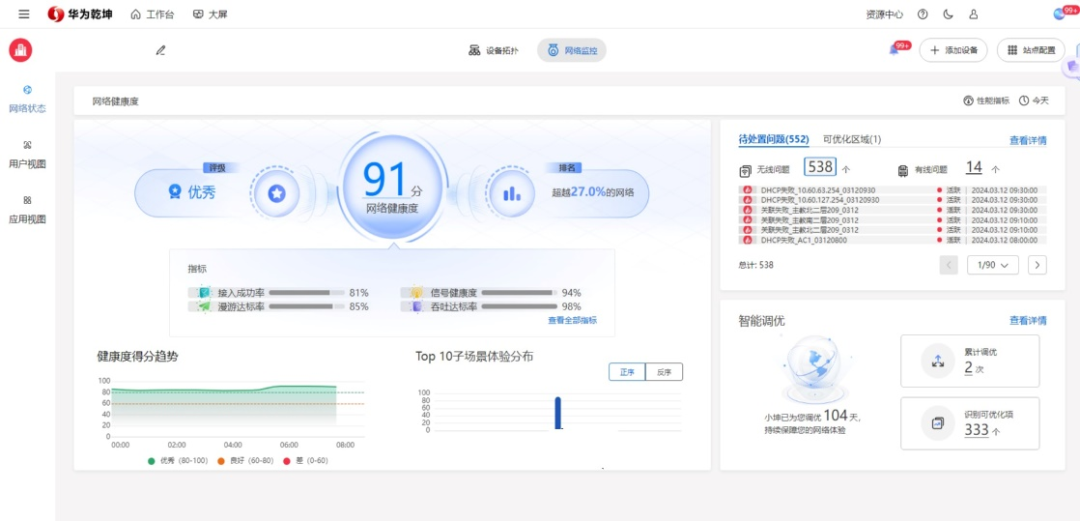The width and height of the screenshot is (1080, 521).
Task: Click the 添加设备 button
Action: (953, 50)
